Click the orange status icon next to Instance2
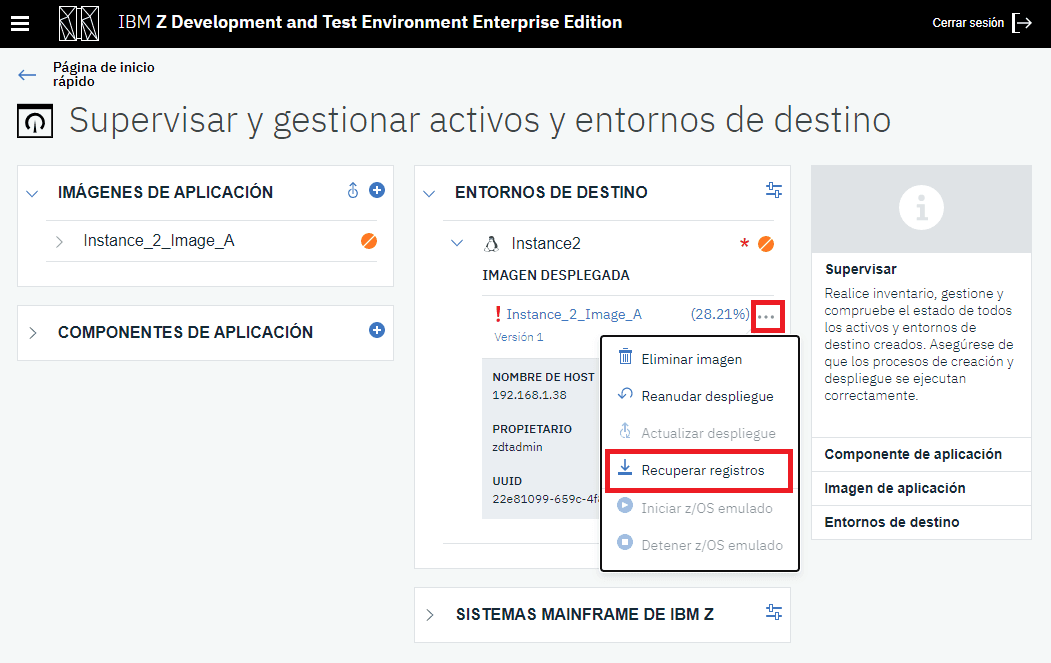This screenshot has height=663, width=1051. pos(766,244)
